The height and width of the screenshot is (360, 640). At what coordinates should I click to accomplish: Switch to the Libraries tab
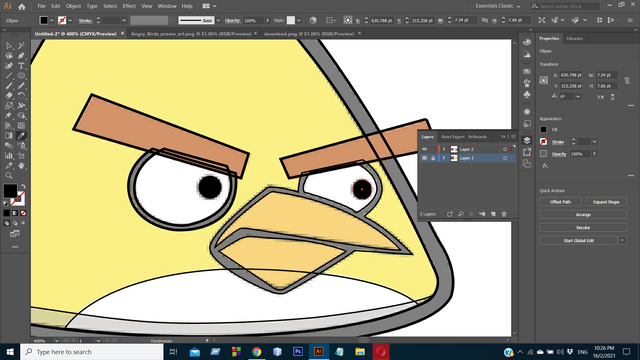(575, 38)
